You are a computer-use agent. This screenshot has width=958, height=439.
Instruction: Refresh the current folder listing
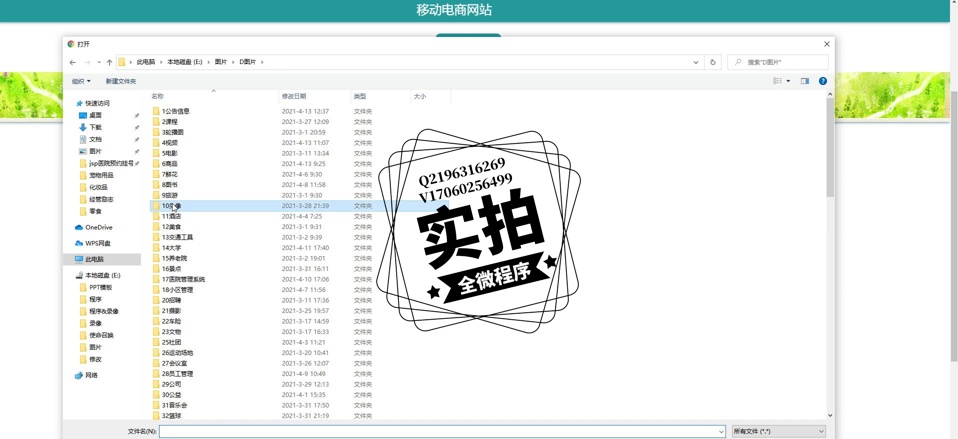[713, 62]
